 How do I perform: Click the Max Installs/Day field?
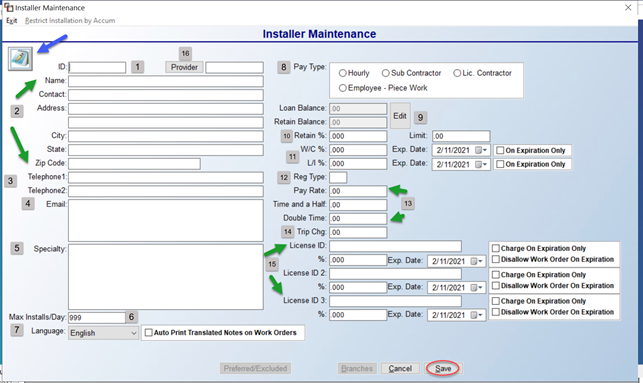click(x=97, y=317)
